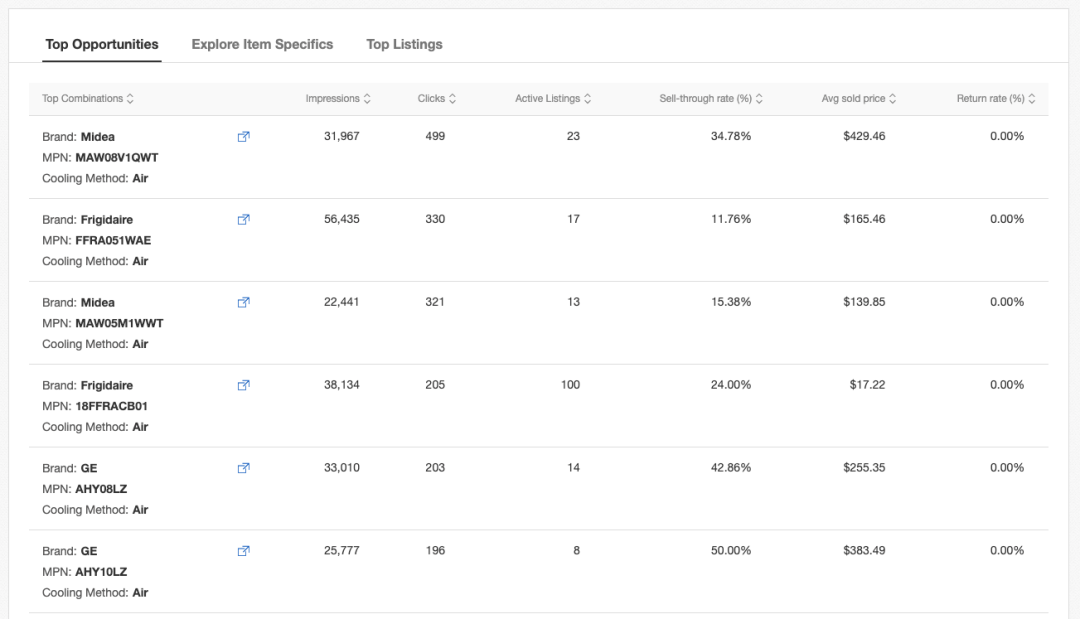1080x619 pixels.
Task: Click average sold price $429.46
Action: click(x=864, y=136)
